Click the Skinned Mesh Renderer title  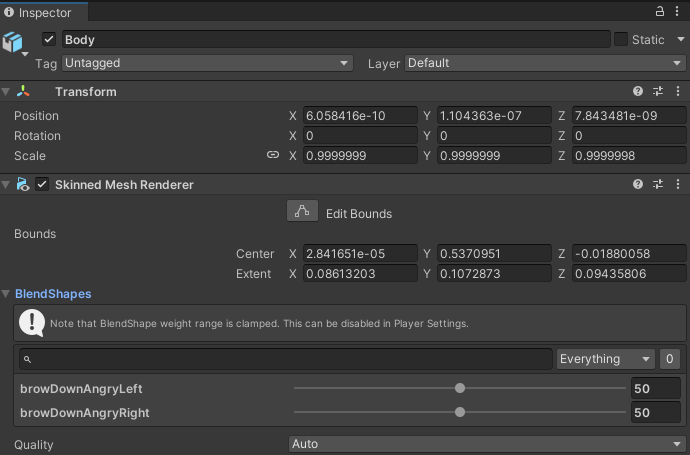(124, 184)
